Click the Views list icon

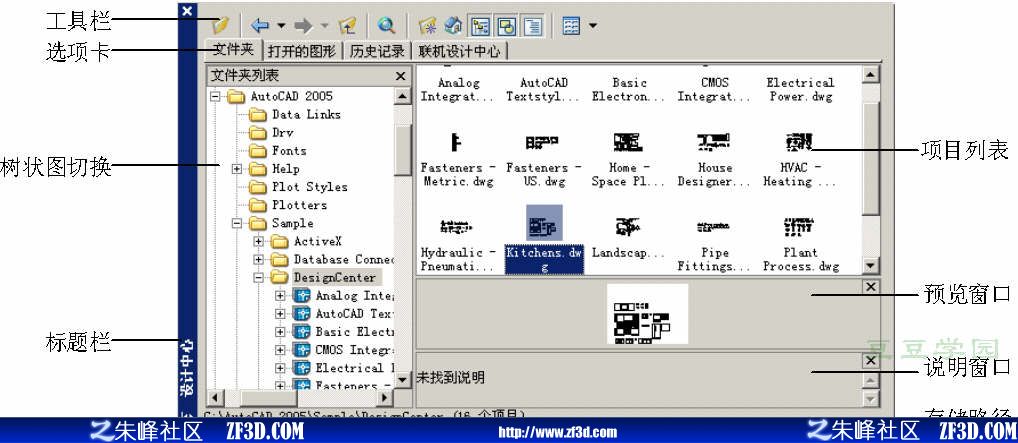point(571,26)
